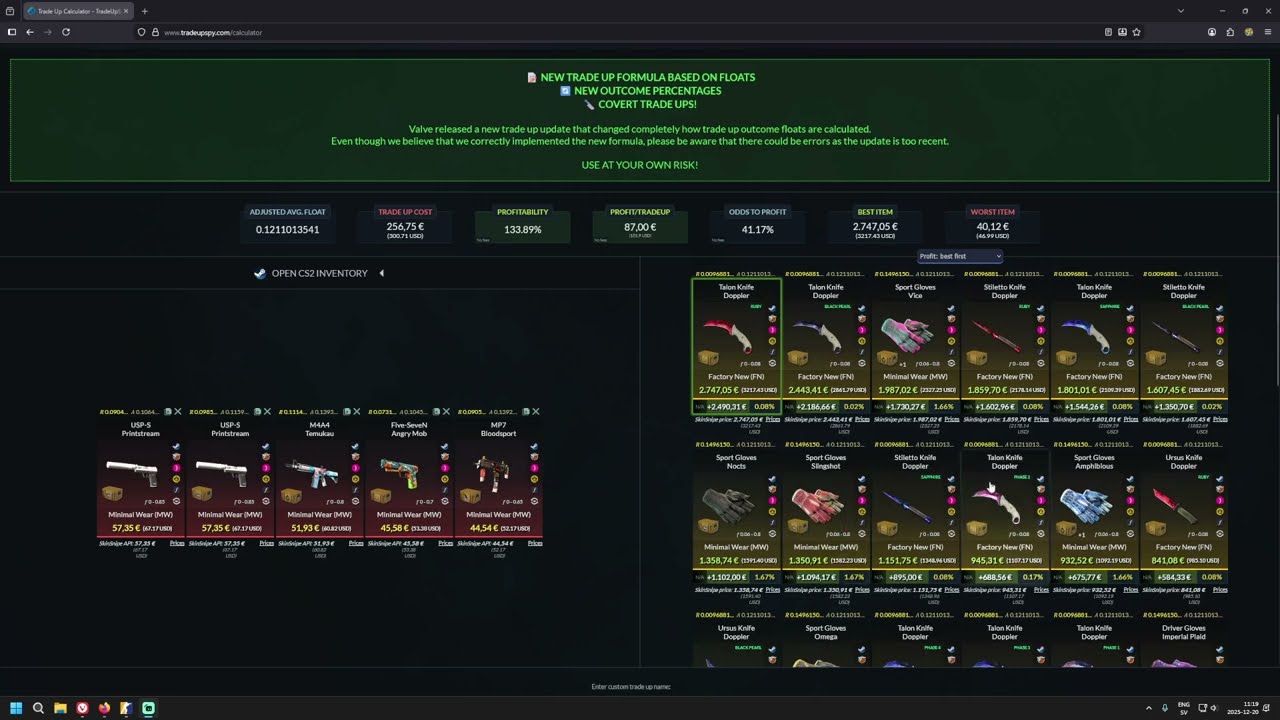1280x720 pixels.
Task: Copy the Five-SeveN Angry Mob input item
Action: click(436, 411)
